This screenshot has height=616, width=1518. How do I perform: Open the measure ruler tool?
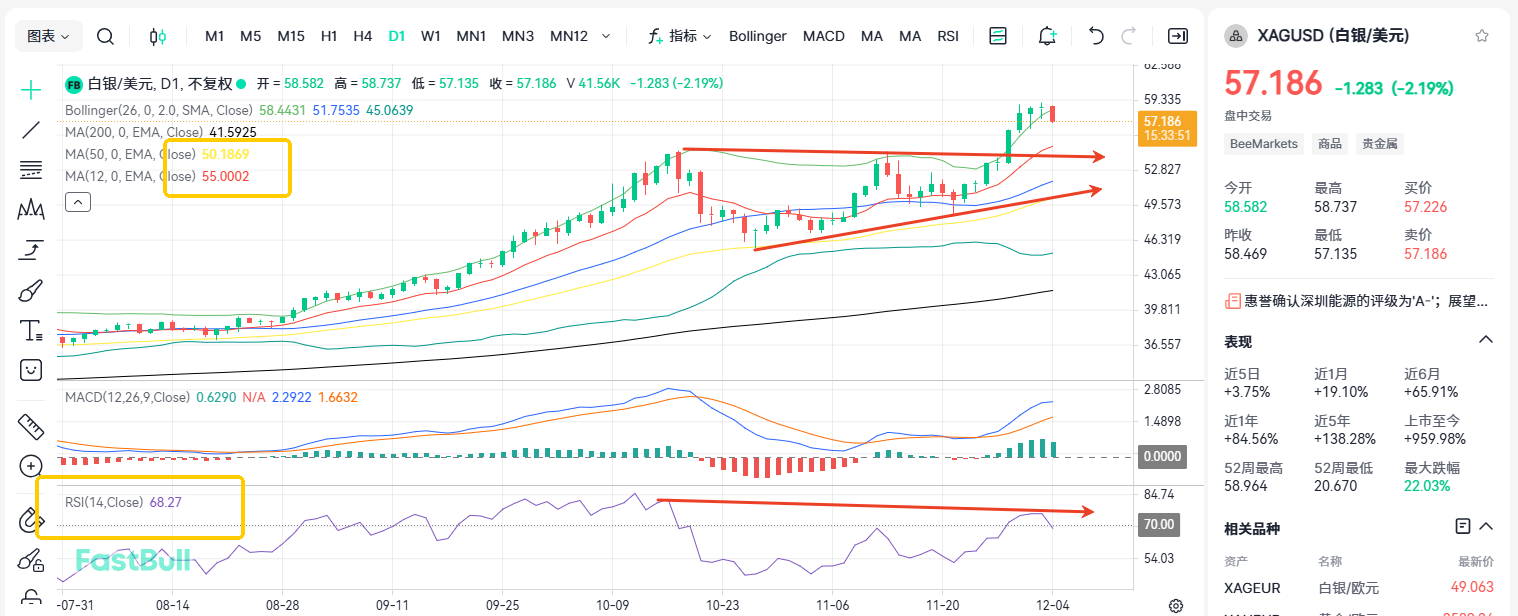(x=30, y=426)
